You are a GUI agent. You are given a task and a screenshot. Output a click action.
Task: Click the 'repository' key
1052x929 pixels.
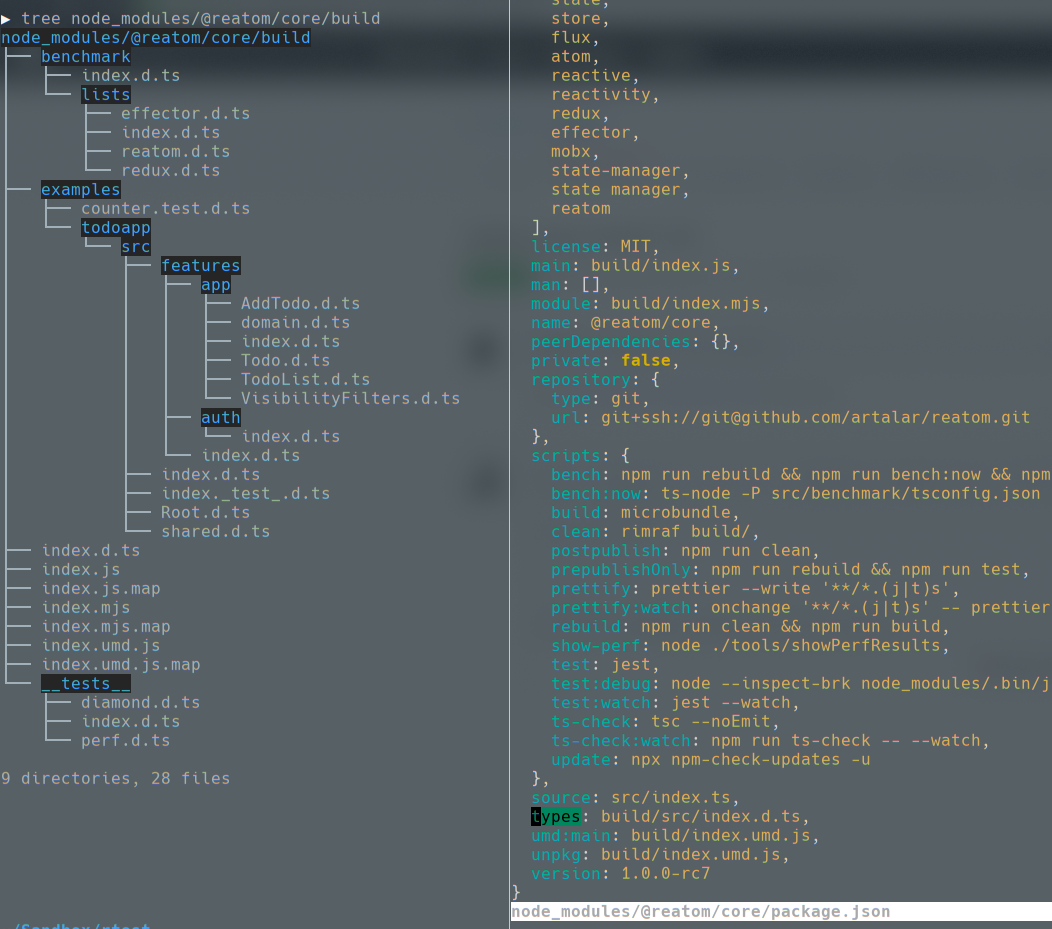pyautogui.click(x=580, y=380)
